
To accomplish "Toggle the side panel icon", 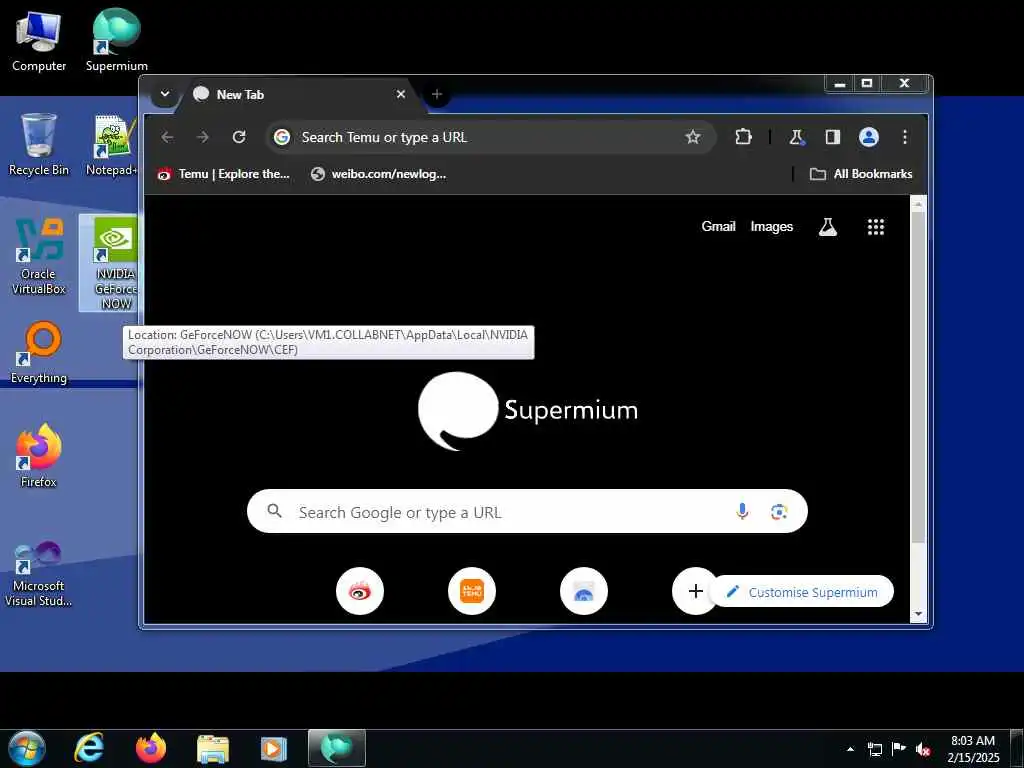I will pyautogui.click(x=832, y=137).
